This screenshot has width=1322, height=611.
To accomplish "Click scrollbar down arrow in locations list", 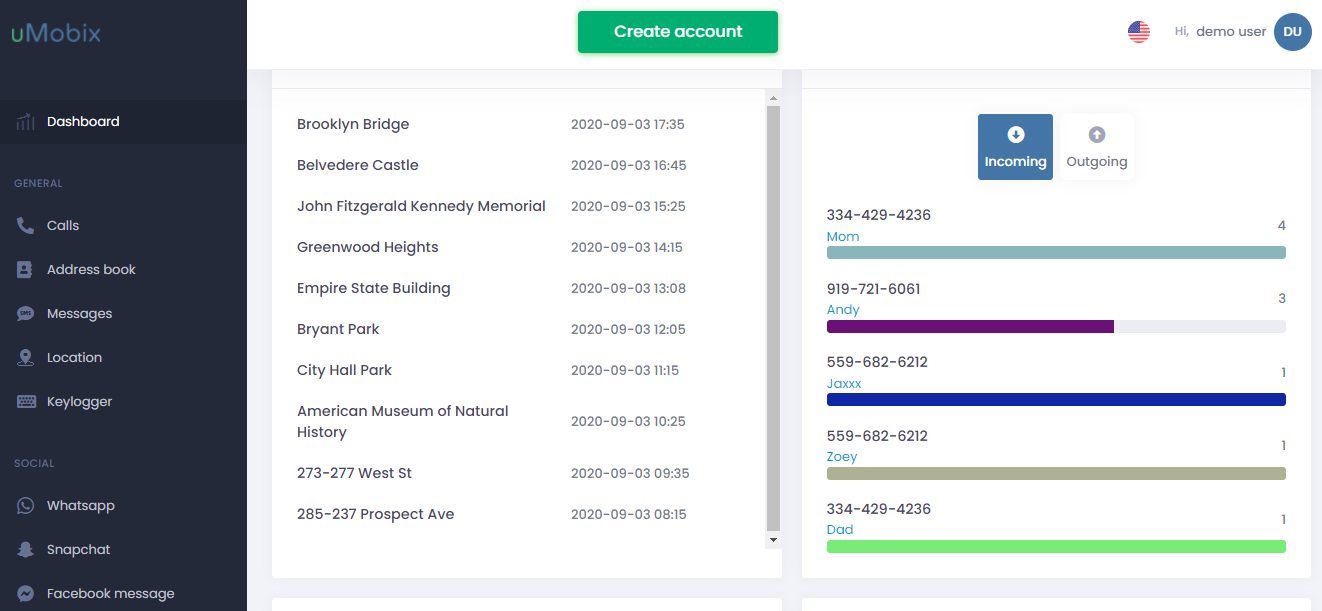I will (x=772, y=540).
